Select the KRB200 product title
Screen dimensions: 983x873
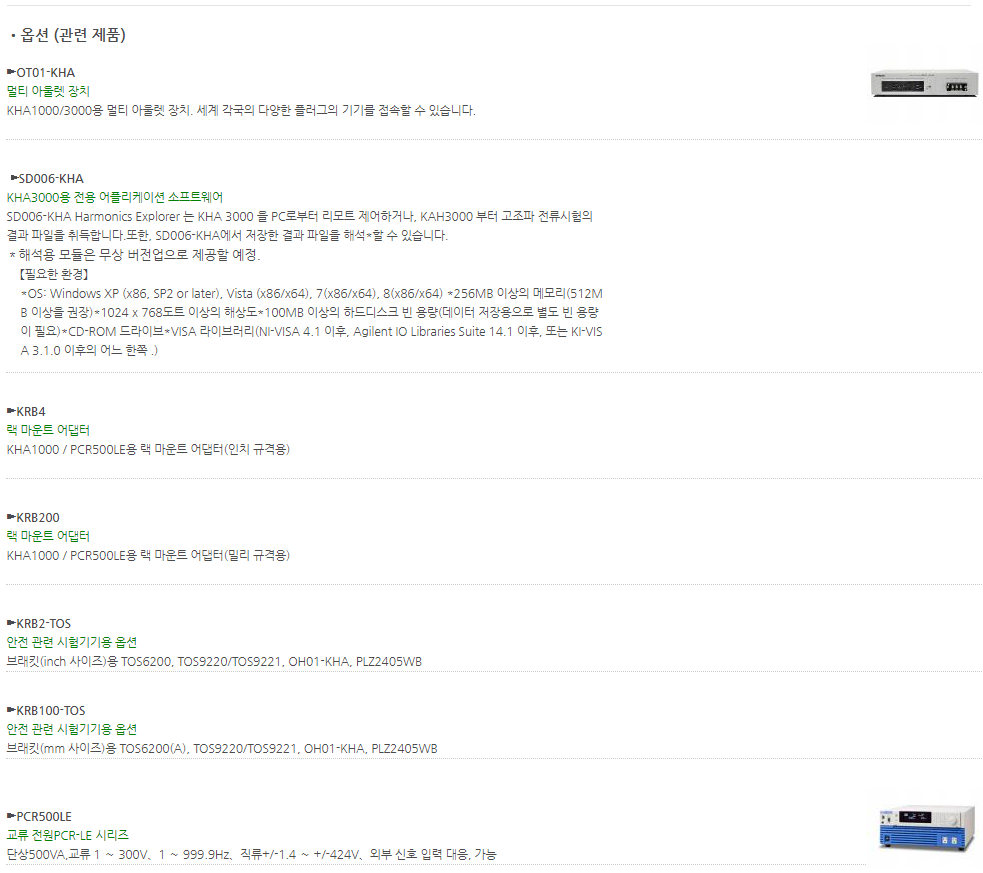tap(38, 518)
